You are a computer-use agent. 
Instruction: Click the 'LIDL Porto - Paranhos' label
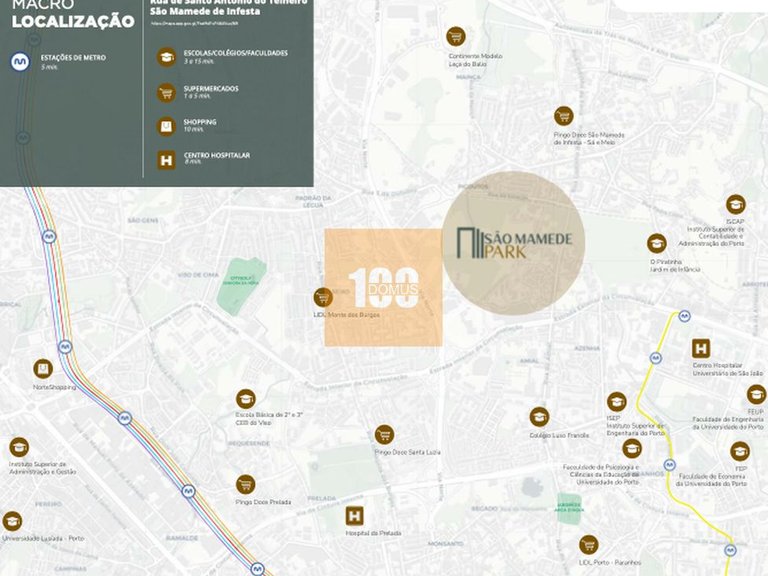click(610, 562)
